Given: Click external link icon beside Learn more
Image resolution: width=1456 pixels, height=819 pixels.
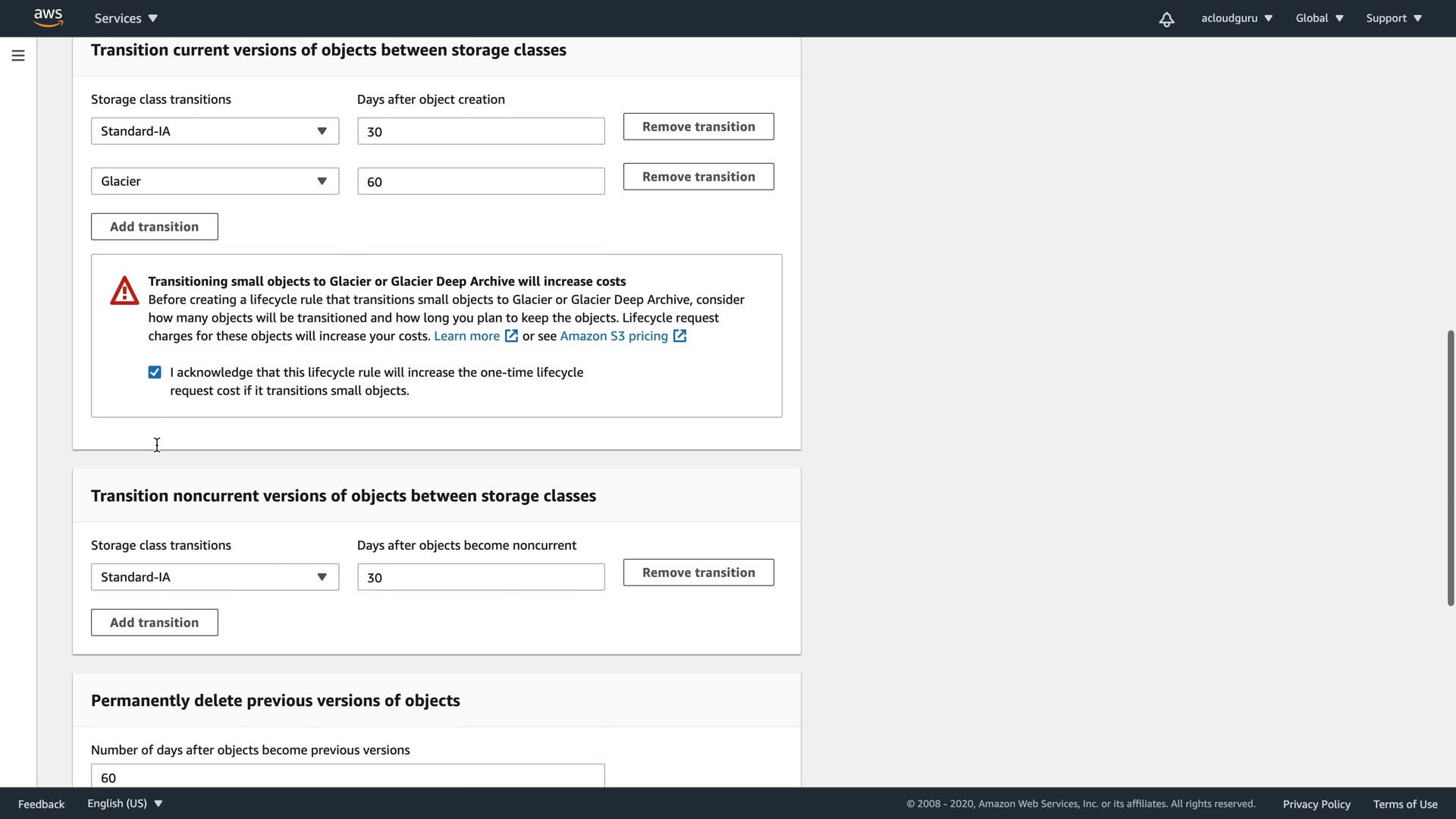Looking at the screenshot, I should [x=512, y=336].
